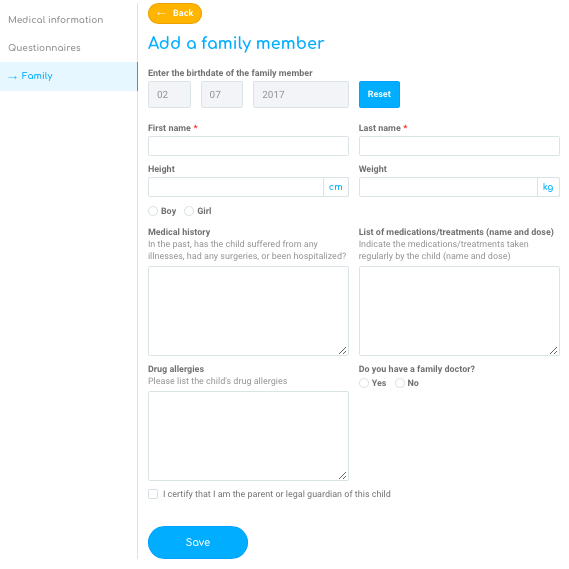Image resolution: width=569 pixels, height=569 pixels.
Task: Select the Girl radio option
Action: pos(189,211)
